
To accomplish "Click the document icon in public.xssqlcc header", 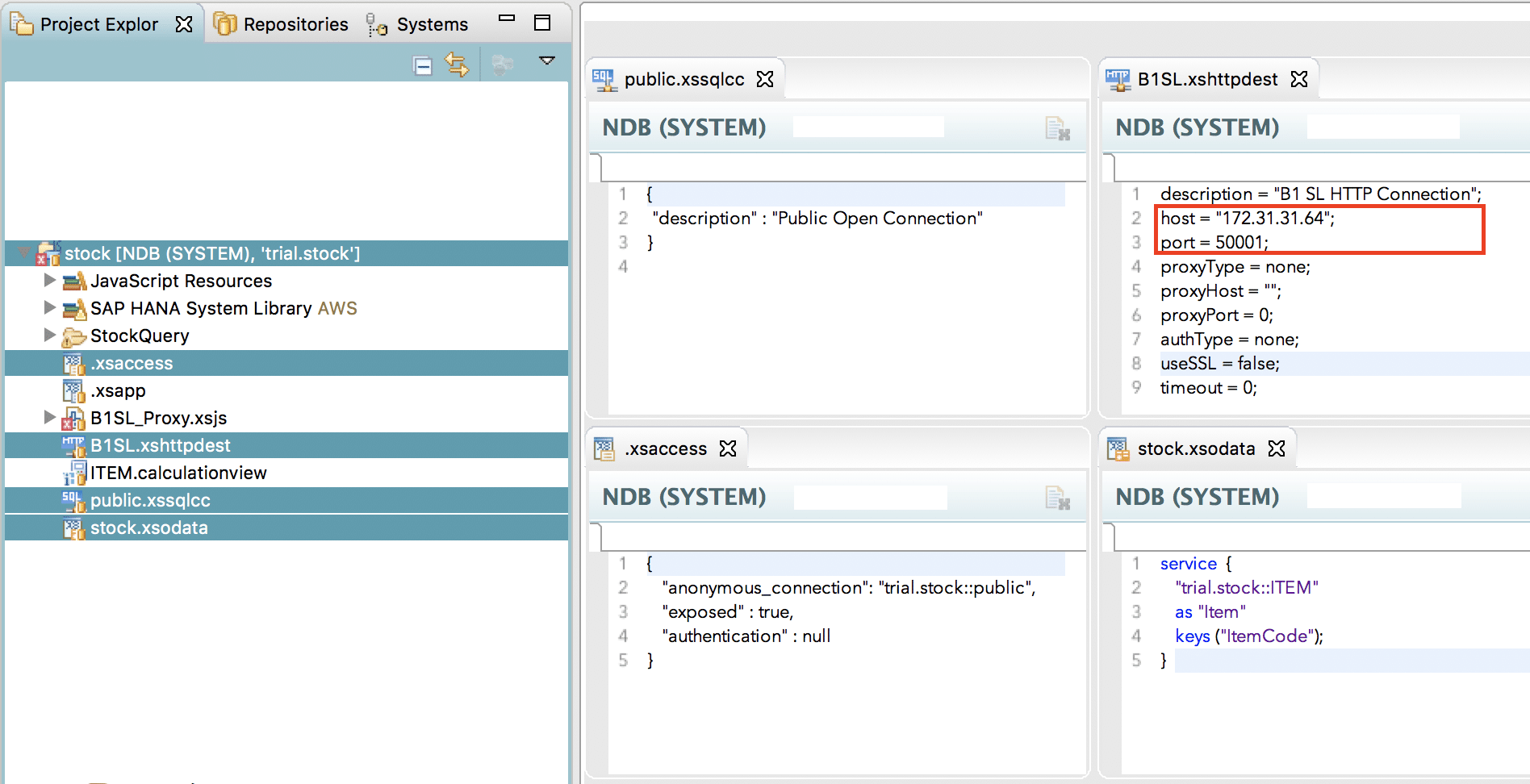I will coord(1057,128).
